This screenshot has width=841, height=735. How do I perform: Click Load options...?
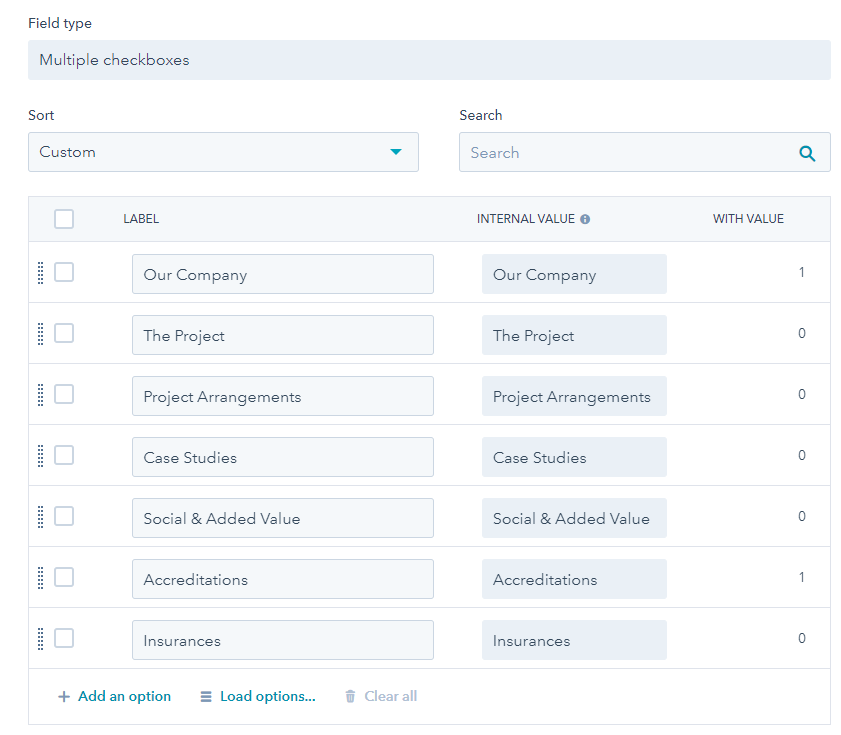[264, 696]
